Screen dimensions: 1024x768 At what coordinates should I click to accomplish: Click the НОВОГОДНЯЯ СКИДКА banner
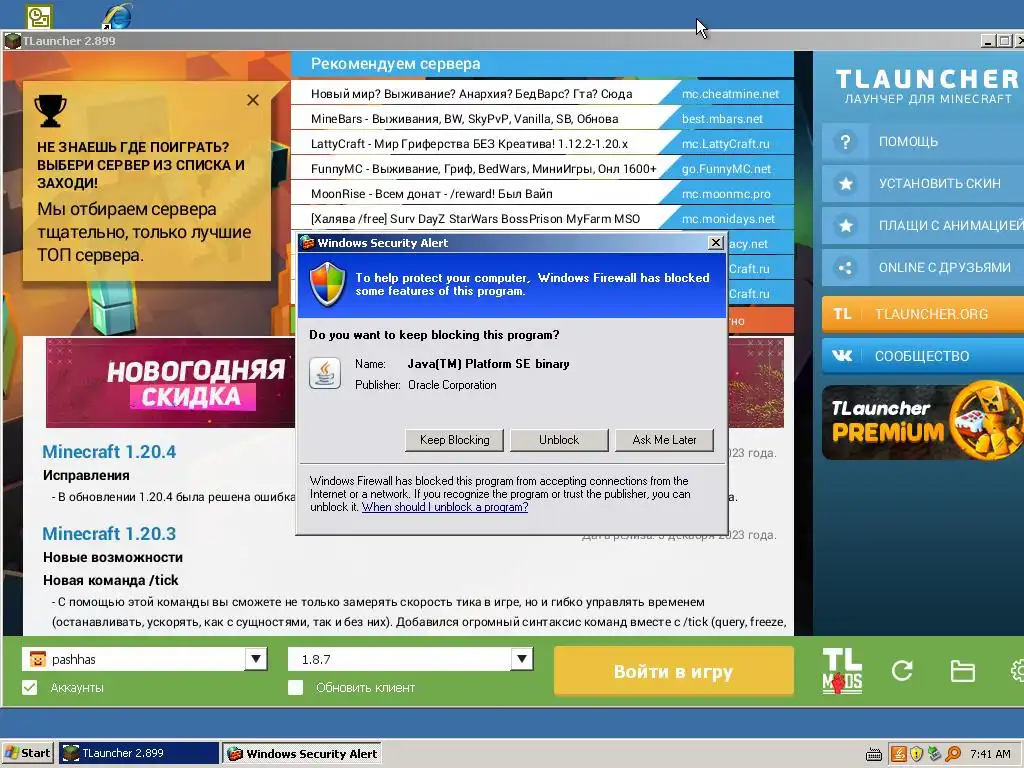171,383
